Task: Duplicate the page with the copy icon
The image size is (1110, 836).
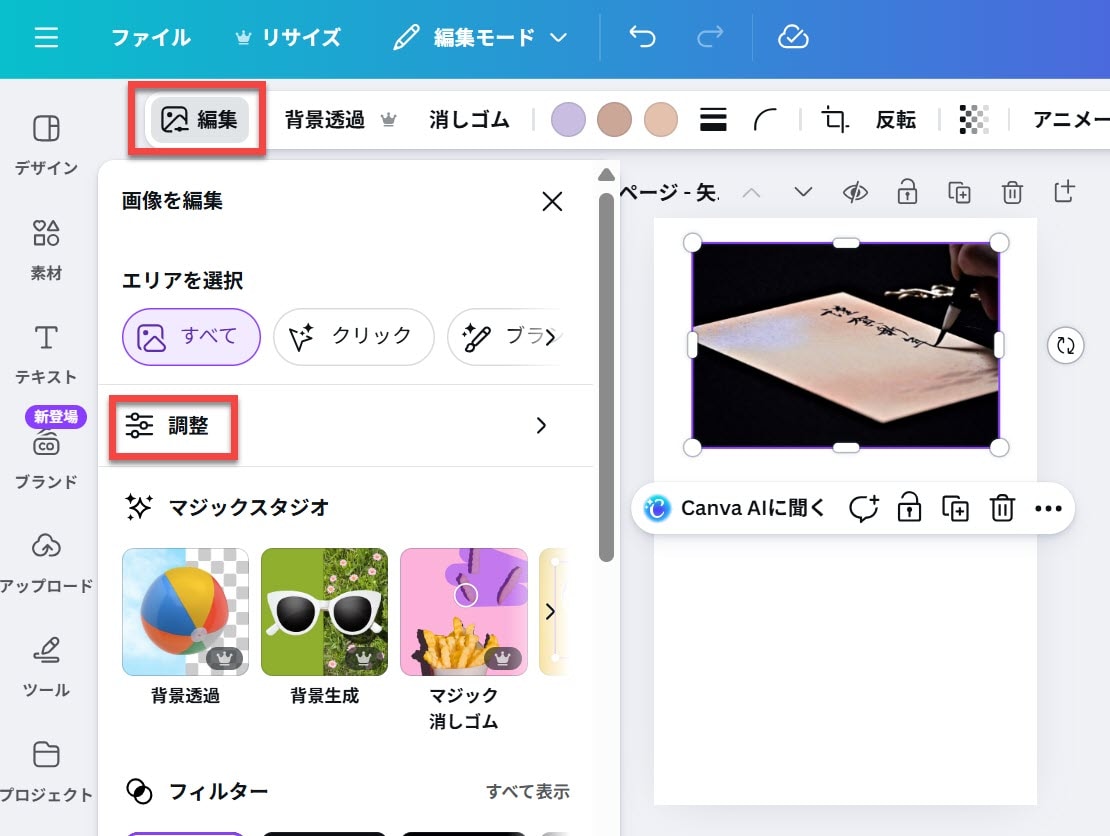Action: 959,192
